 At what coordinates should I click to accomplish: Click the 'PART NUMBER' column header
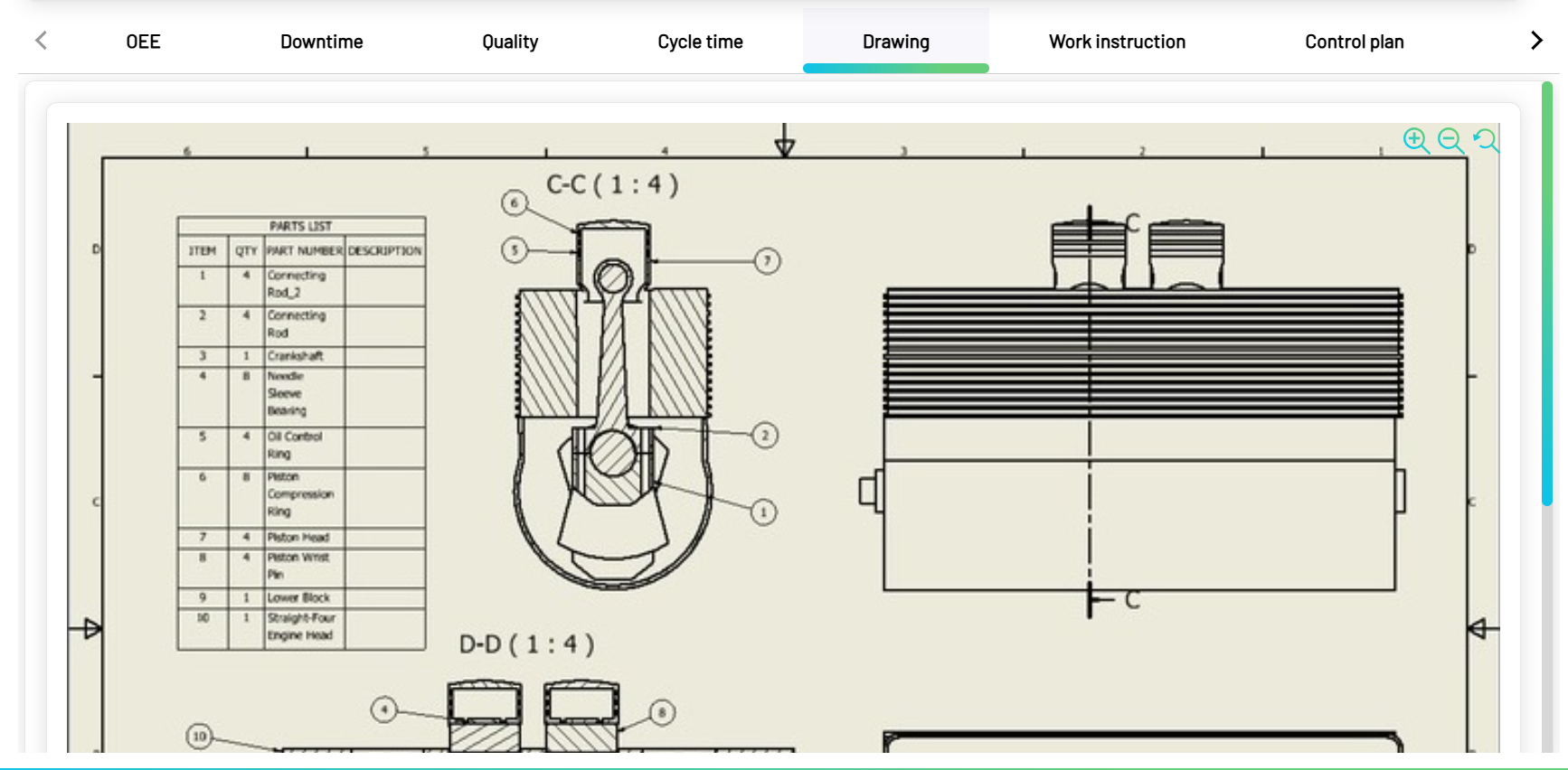click(x=305, y=250)
